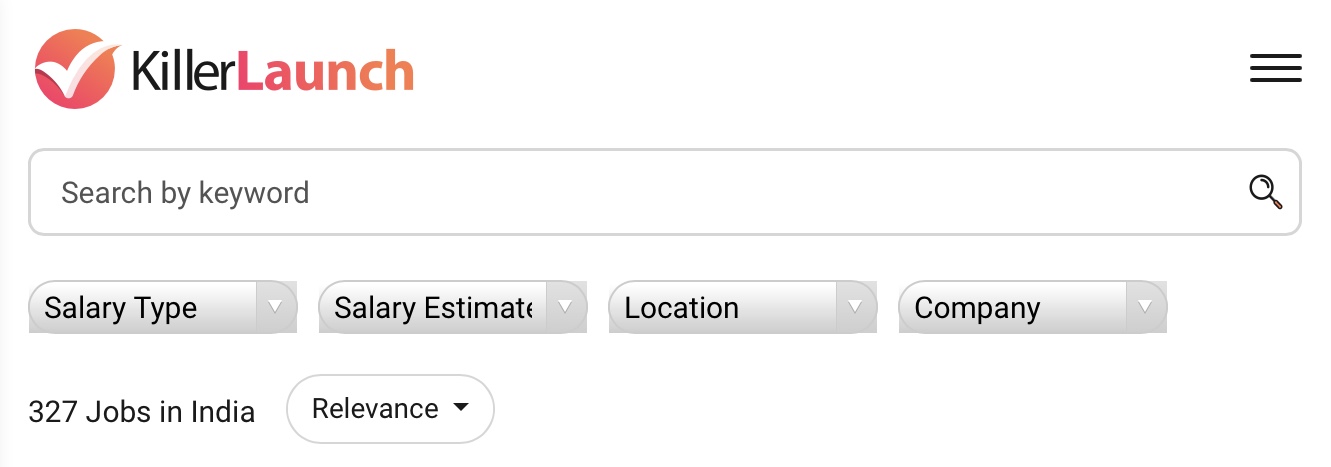Click the Company filter arrow icon
Screen dimensions: 1331x467
coord(1146,307)
